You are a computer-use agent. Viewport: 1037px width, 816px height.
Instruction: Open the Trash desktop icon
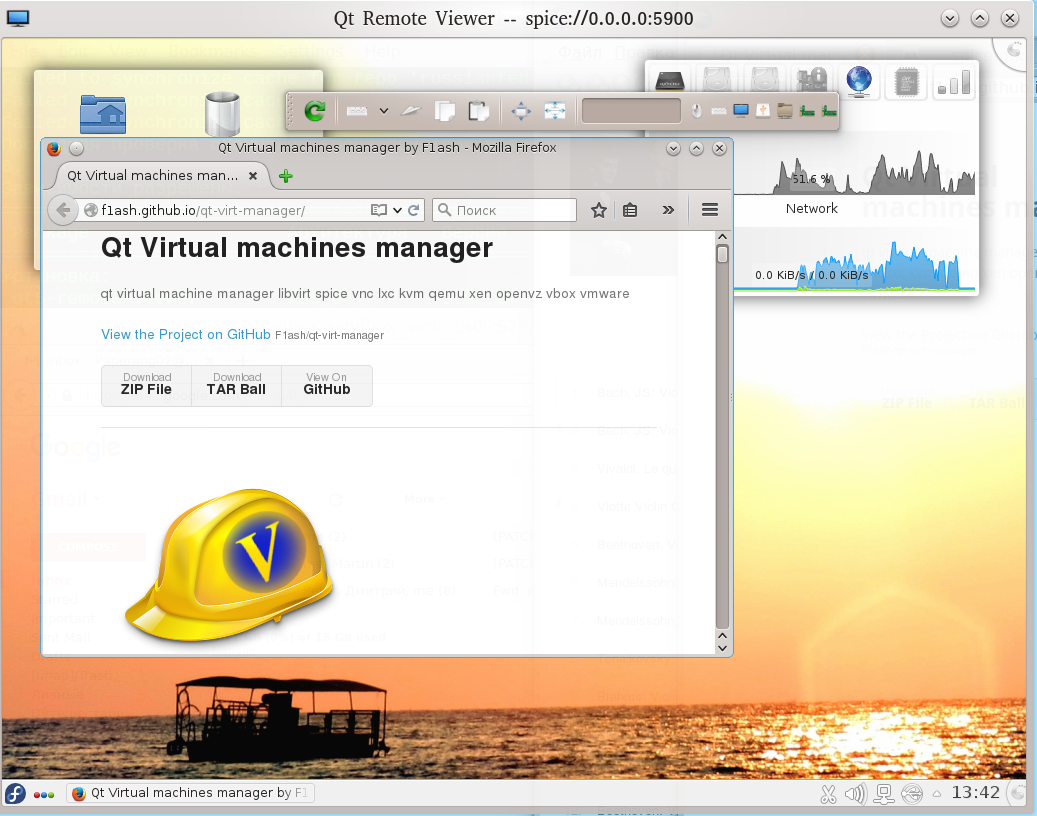pyautogui.click(x=222, y=114)
